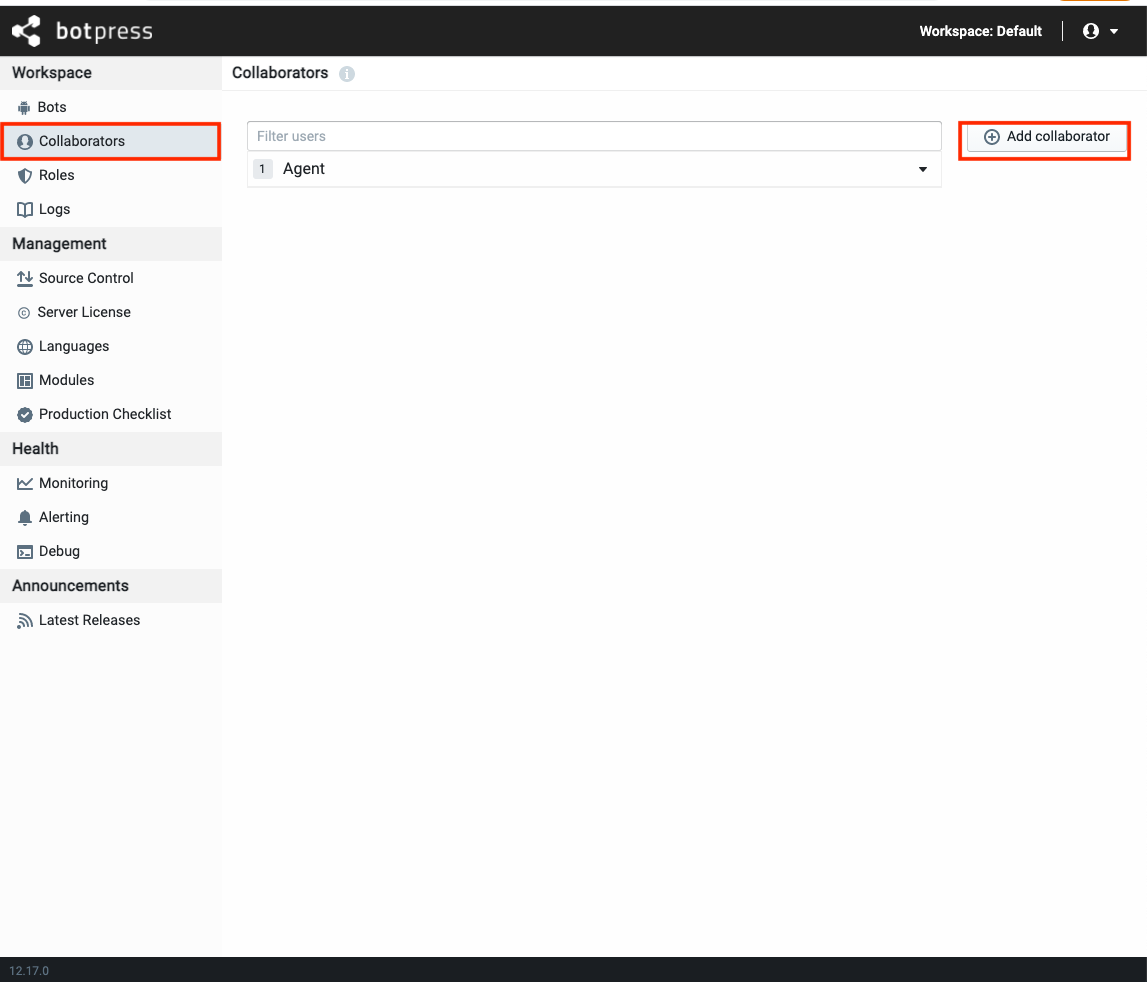Expand the Agent role group arrow
This screenshot has width=1147, height=982.
(x=923, y=170)
